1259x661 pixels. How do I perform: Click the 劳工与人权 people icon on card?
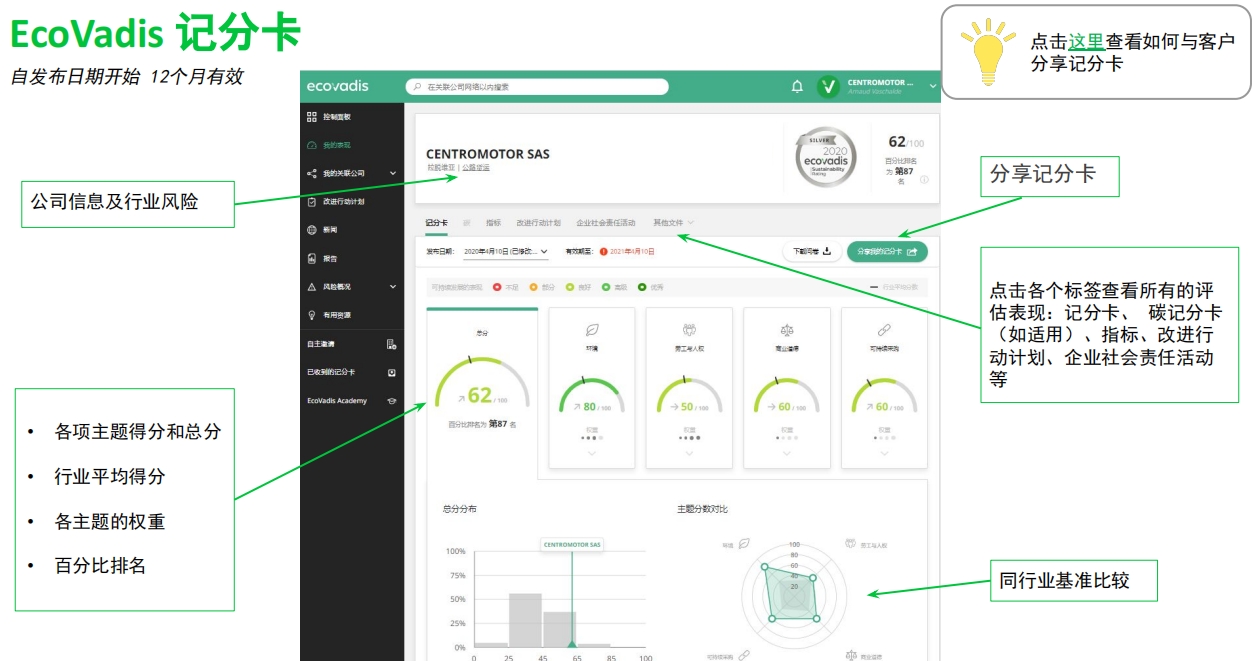(x=688, y=329)
